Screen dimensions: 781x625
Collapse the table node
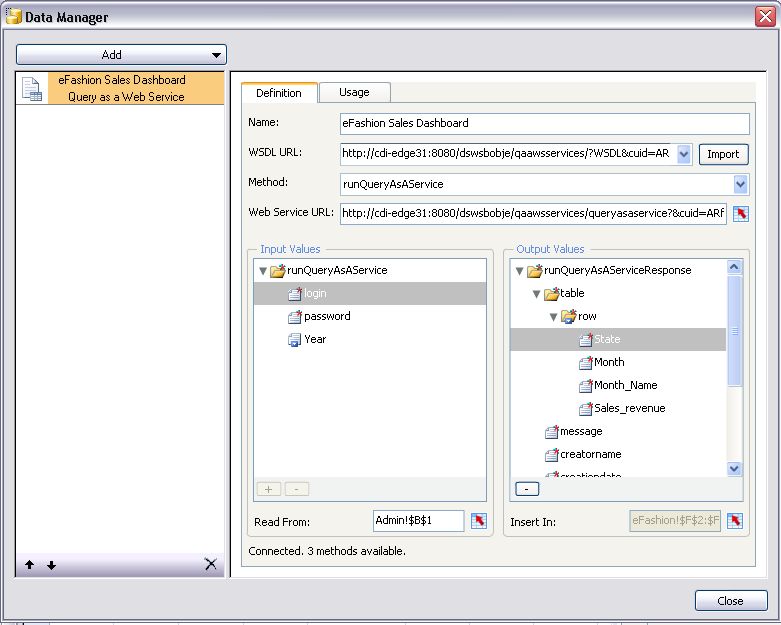(536, 294)
